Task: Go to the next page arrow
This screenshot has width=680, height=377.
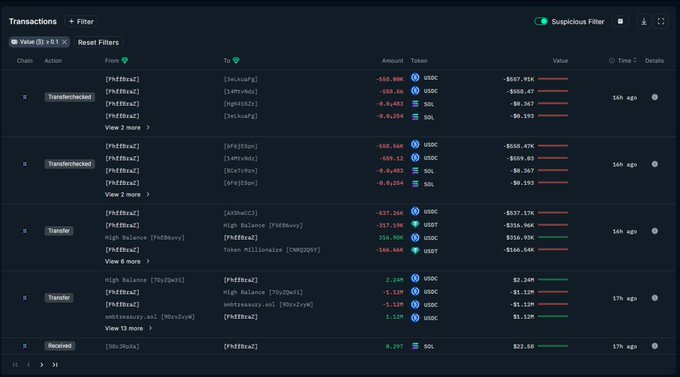Action: coord(42,364)
